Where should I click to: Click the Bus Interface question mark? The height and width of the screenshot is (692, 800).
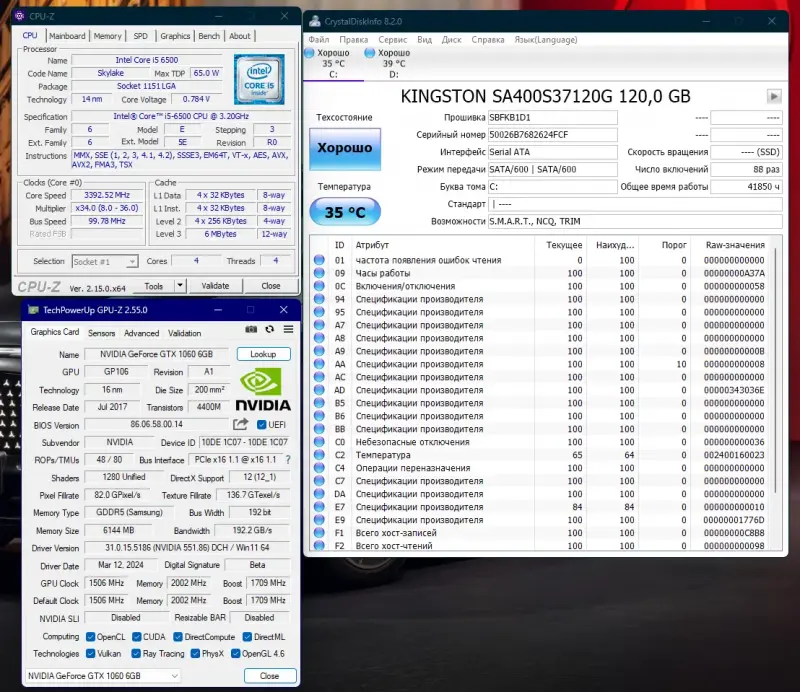288,460
